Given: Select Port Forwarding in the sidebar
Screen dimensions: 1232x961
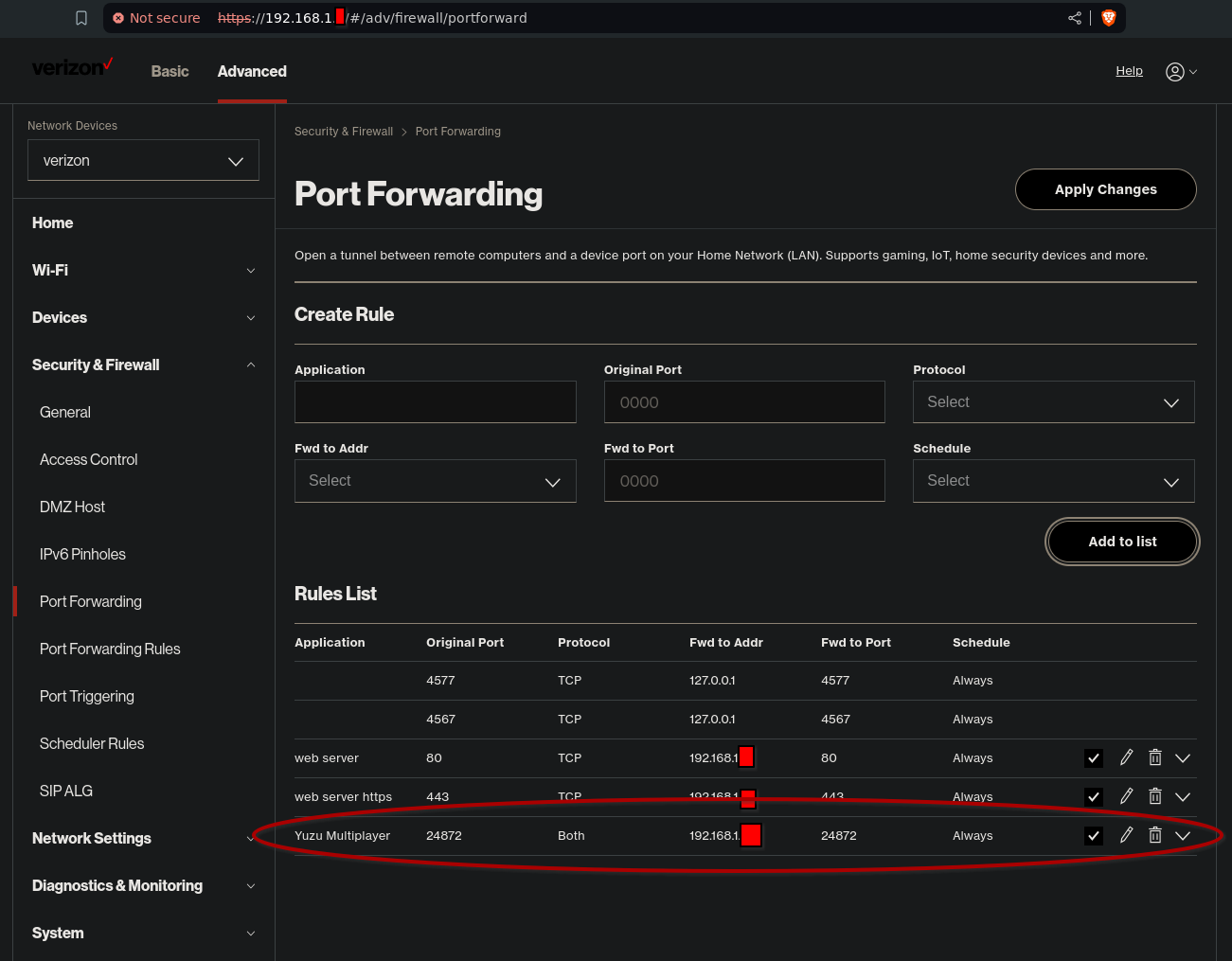Looking at the screenshot, I should pyautogui.click(x=91, y=601).
